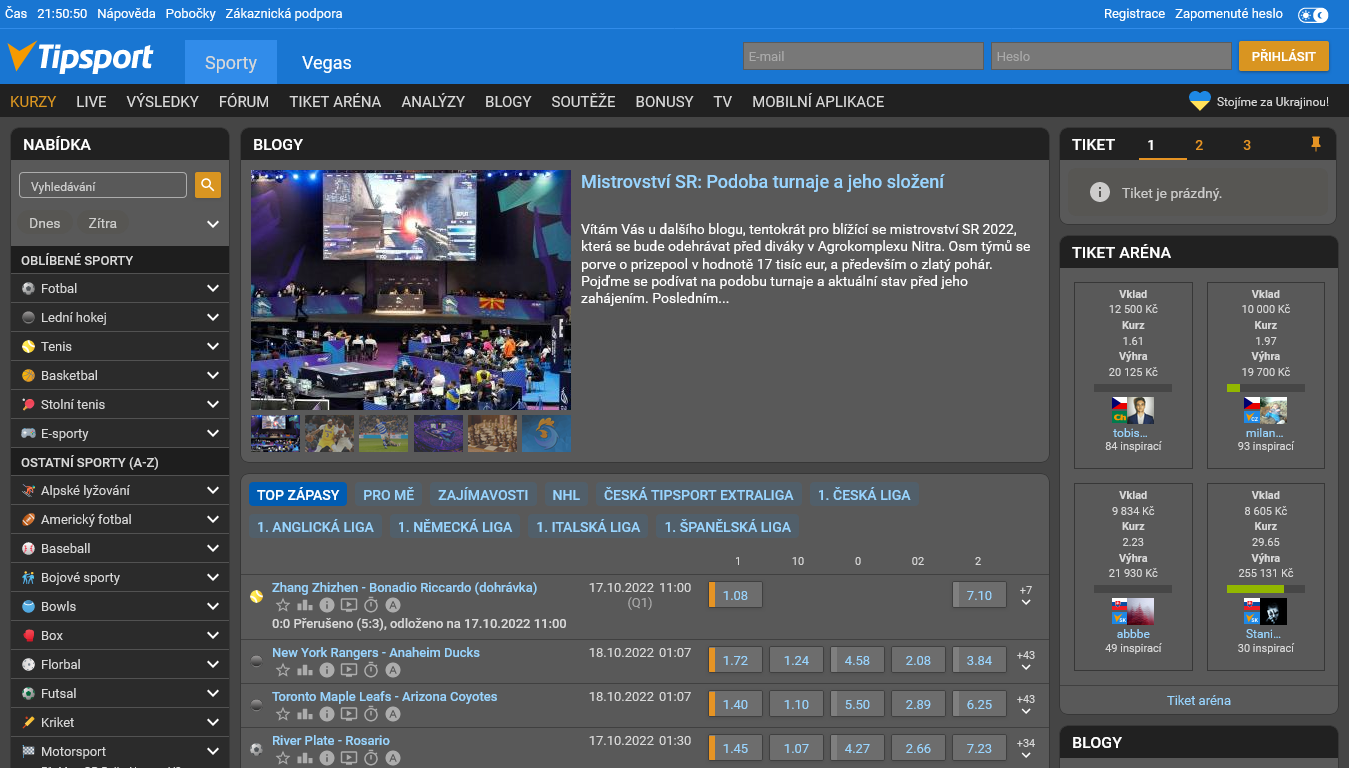Select the basketball blog thumbnail
Viewport: 1349px width, 768px height.
(x=329, y=433)
